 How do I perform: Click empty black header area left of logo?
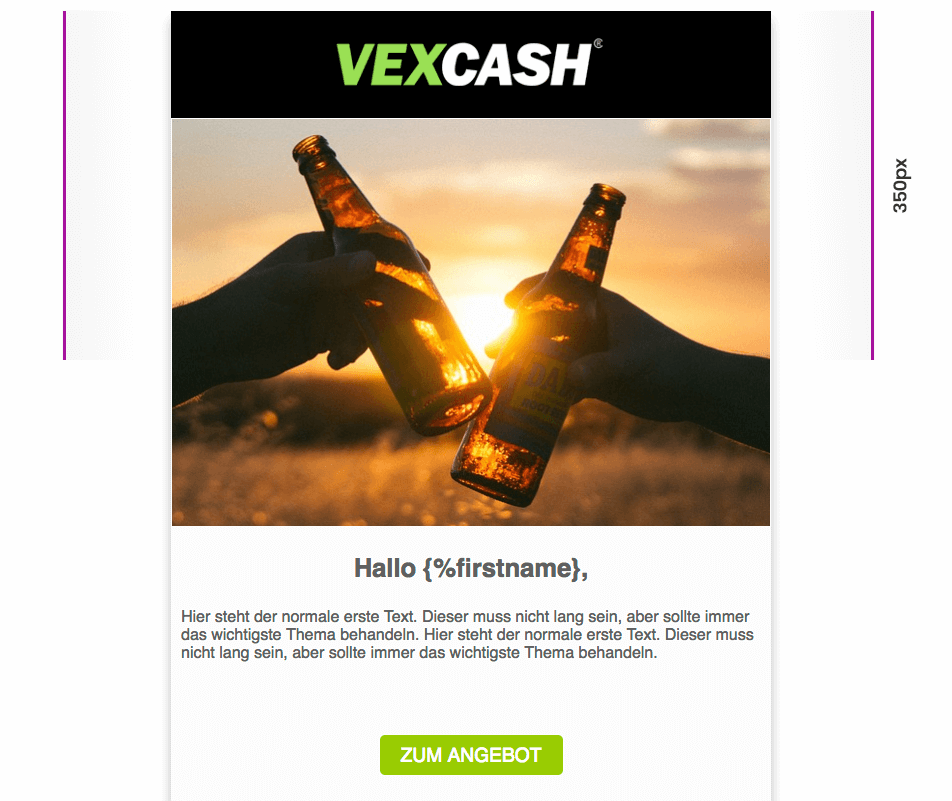point(252,64)
